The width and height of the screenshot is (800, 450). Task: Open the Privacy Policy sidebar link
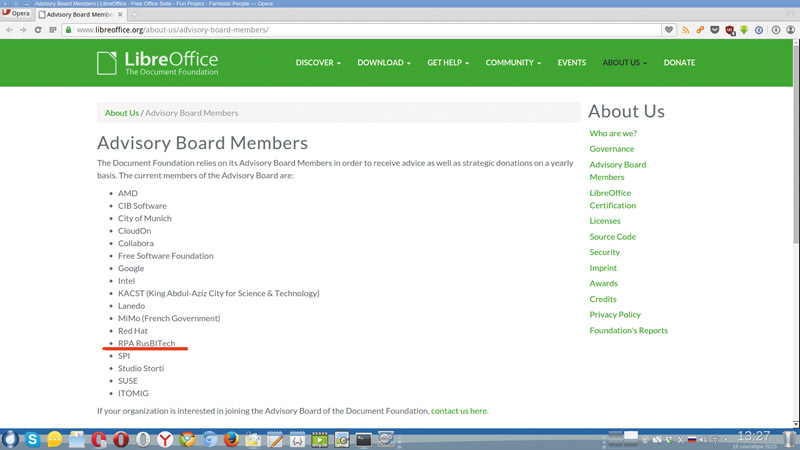click(x=615, y=314)
